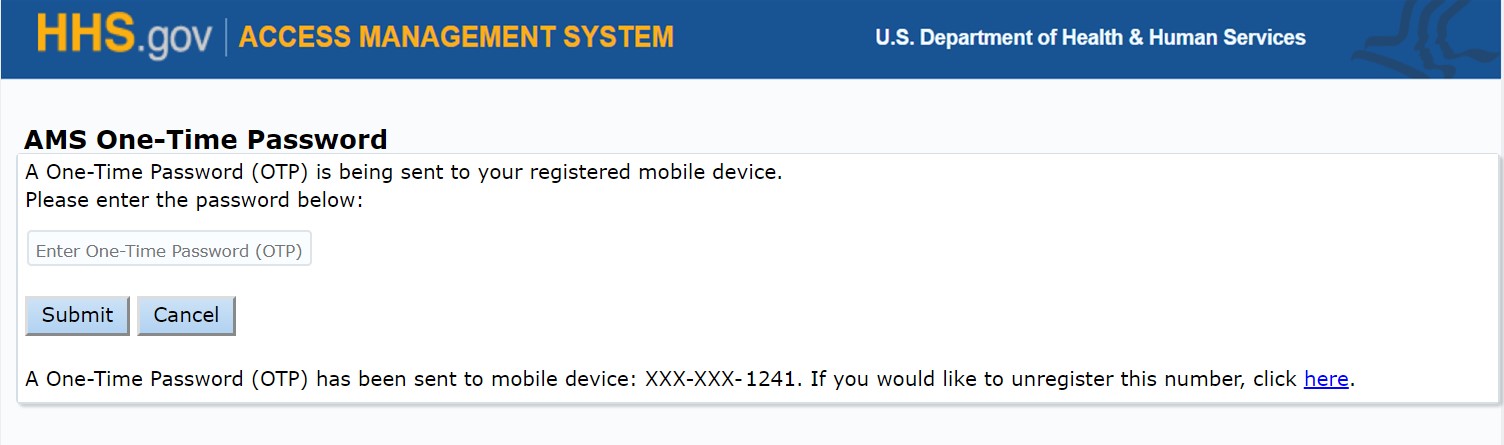Focus the Enter One-Time Password field
Screen dimensions: 1504x445
point(169,250)
